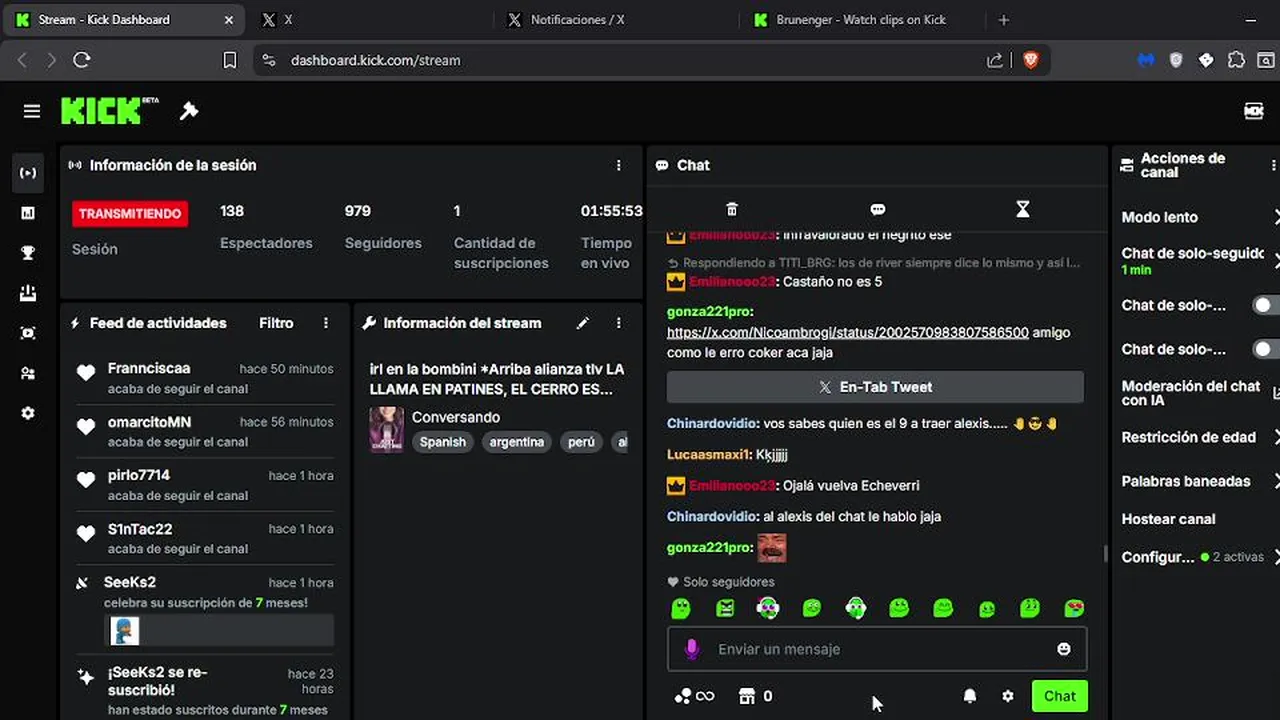Click the Conversando category thumbnail
This screenshot has height=720, width=1280.
click(387, 429)
